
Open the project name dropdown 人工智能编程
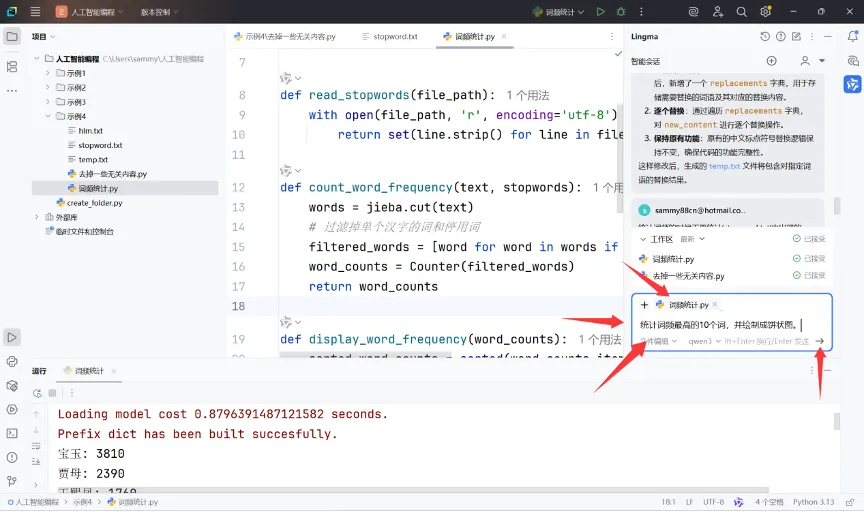90,12
